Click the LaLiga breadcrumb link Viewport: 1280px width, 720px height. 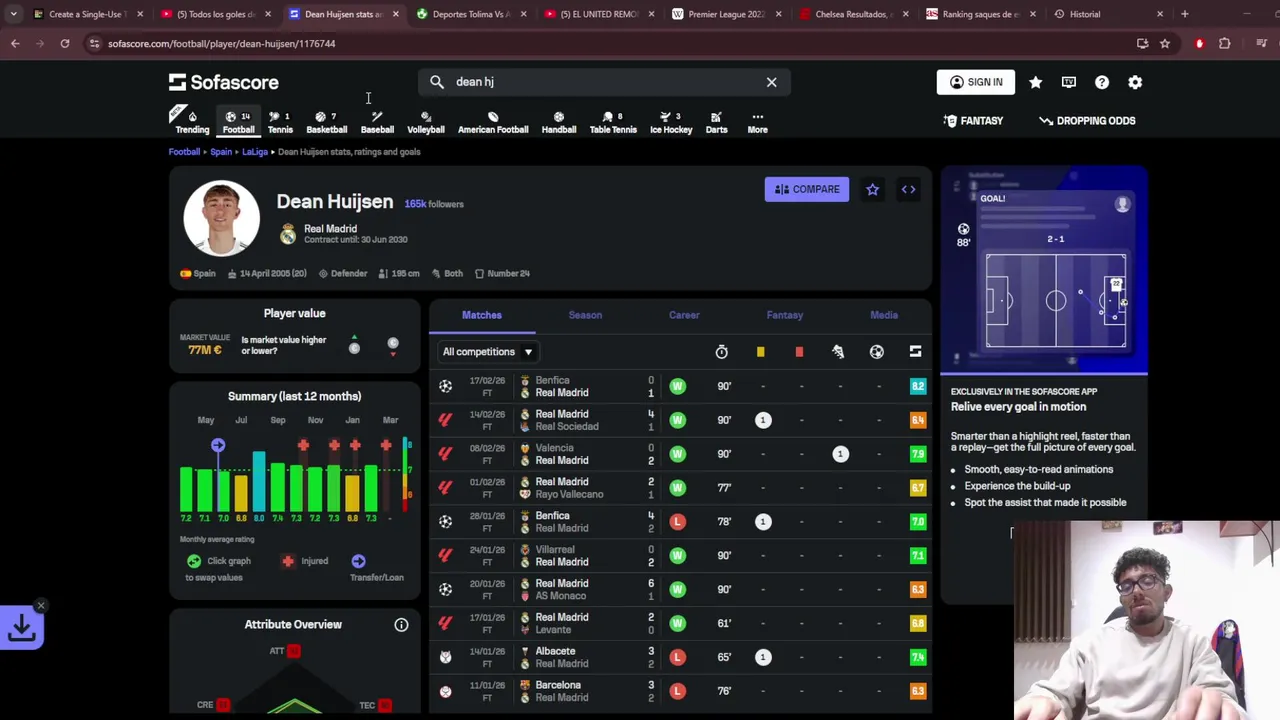[255, 152]
